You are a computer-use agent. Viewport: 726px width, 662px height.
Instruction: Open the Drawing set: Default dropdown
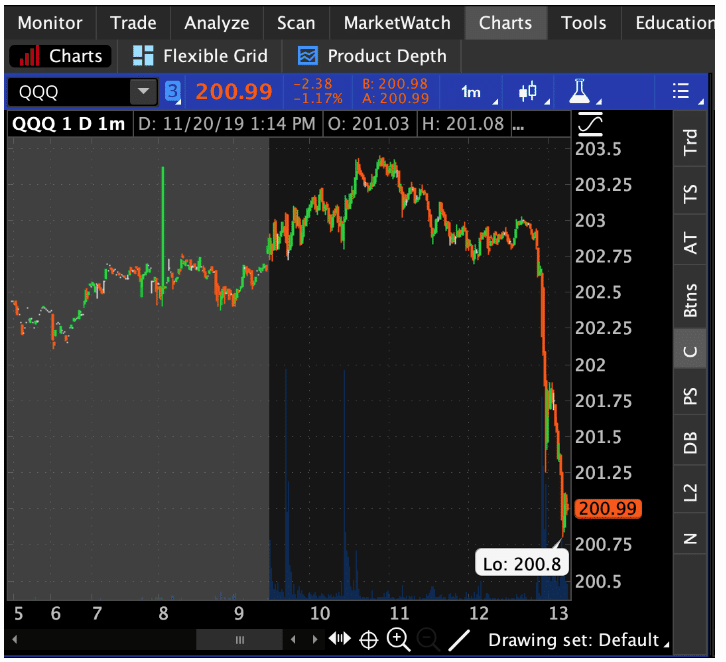tap(578, 640)
